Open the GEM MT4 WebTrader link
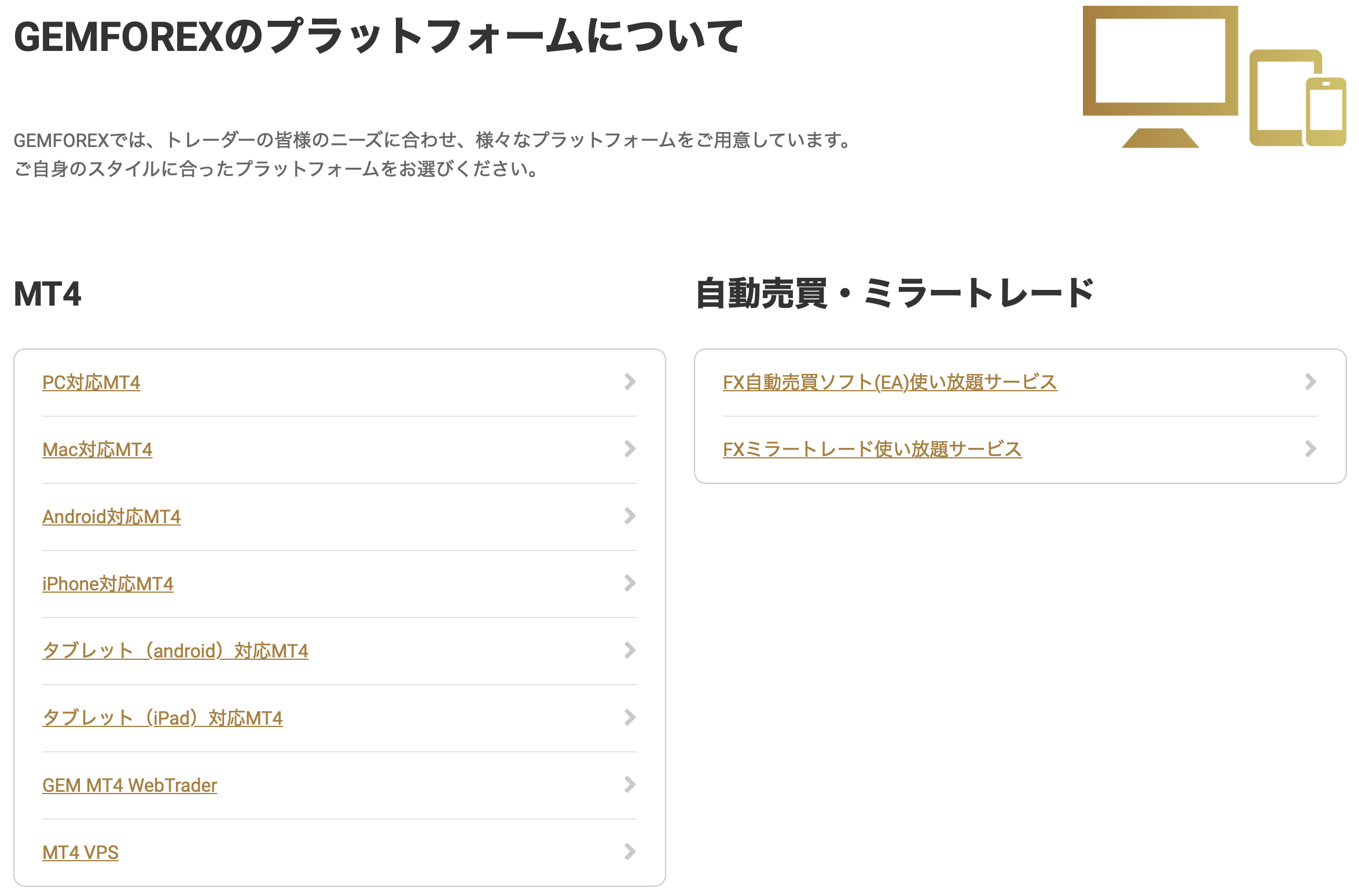This screenshot has width=1359, height=896. pyautogui.click(x=130, y=785)
